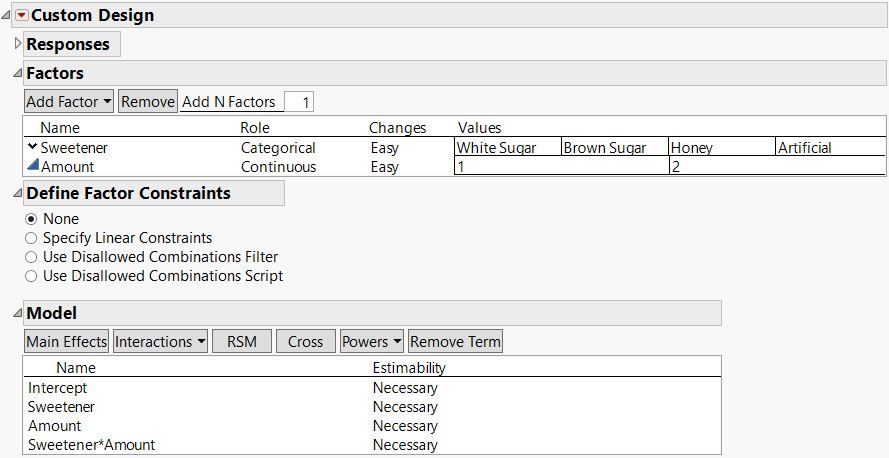Collapse the Define Factor Constraints section
The height and width of the screenshot is (458, 889).
click(x=17, y=193)
